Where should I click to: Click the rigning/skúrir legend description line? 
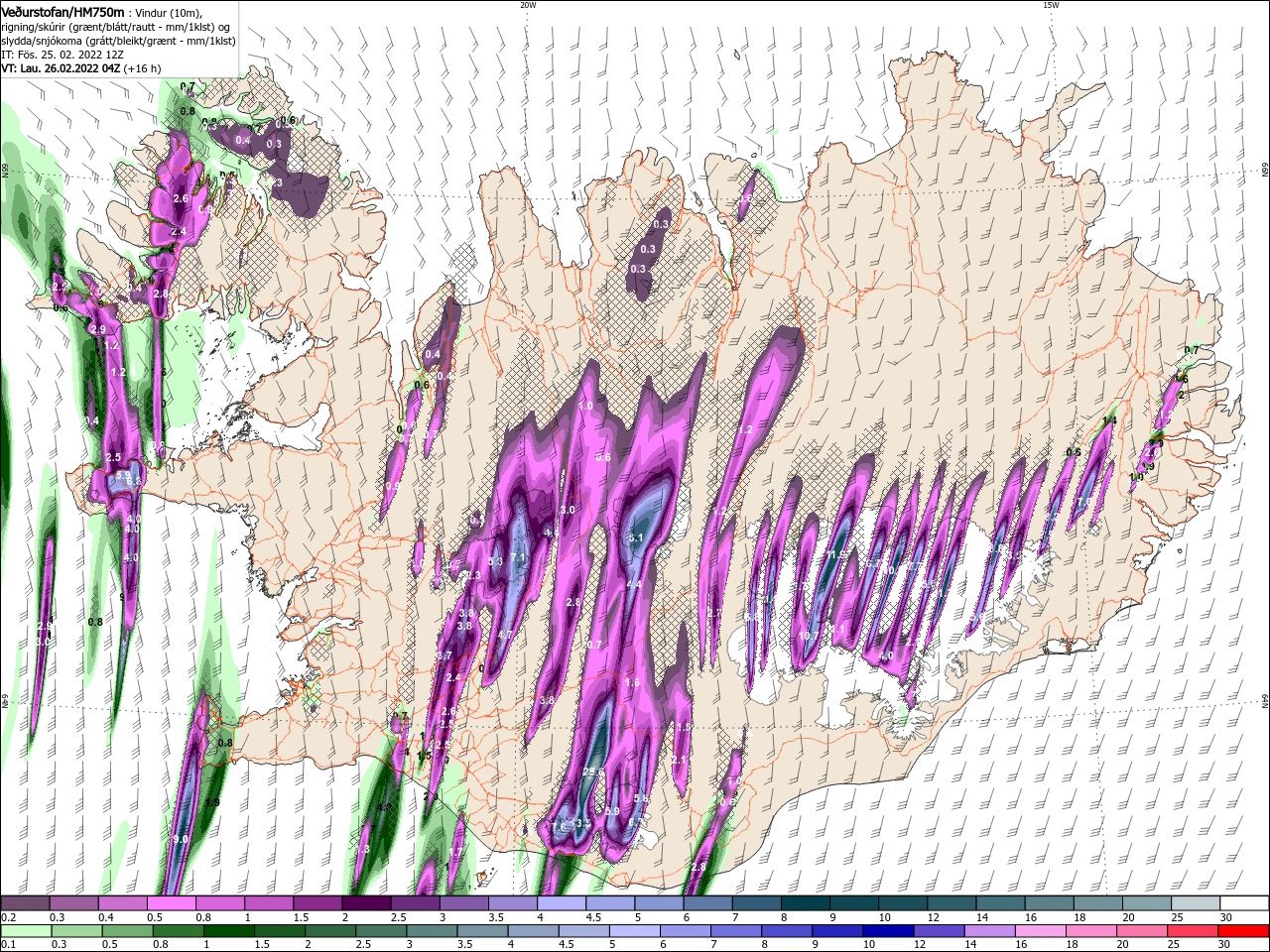tap(116, 26)
